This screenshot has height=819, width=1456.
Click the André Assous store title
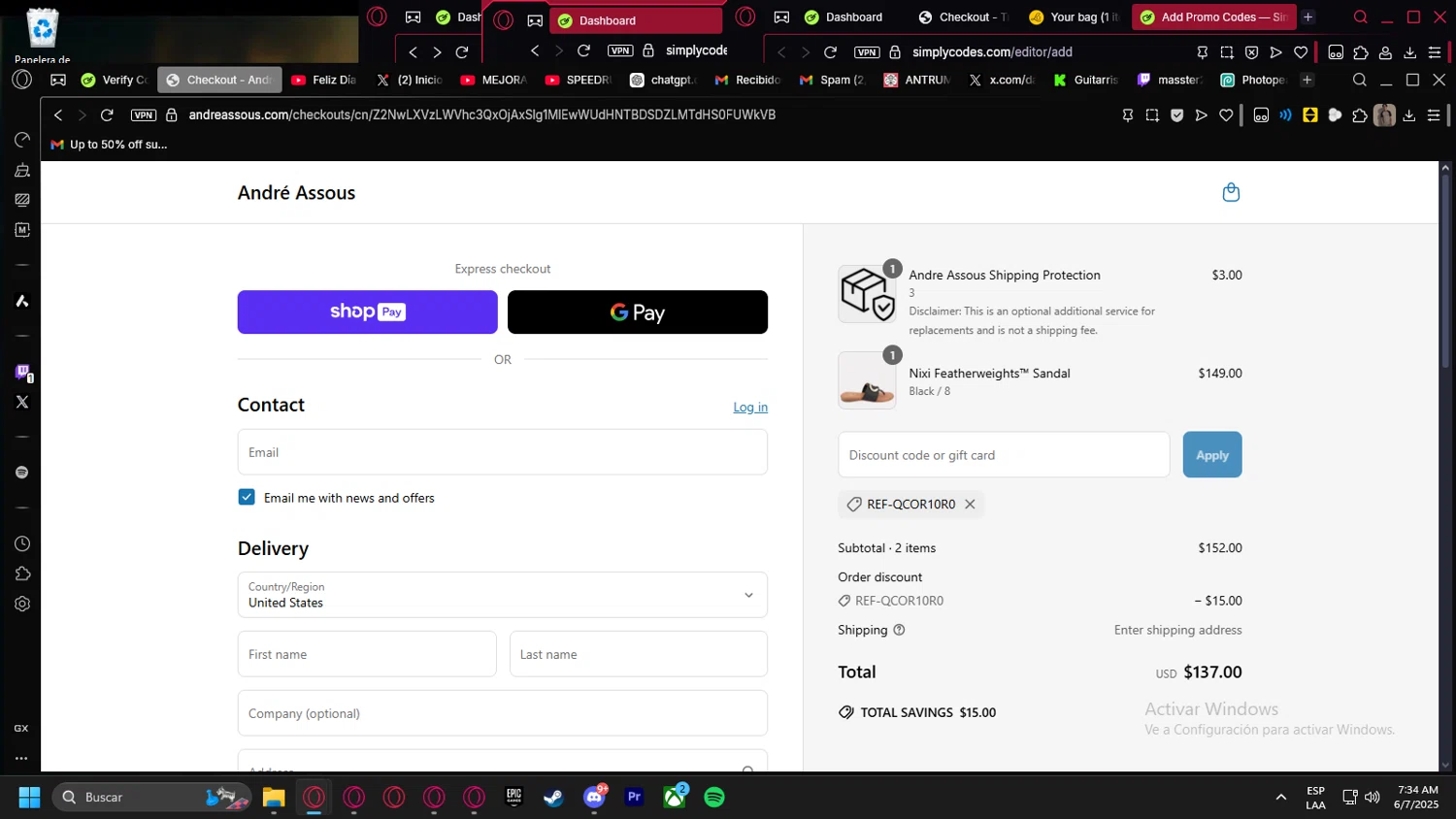[x=297, y=193]
